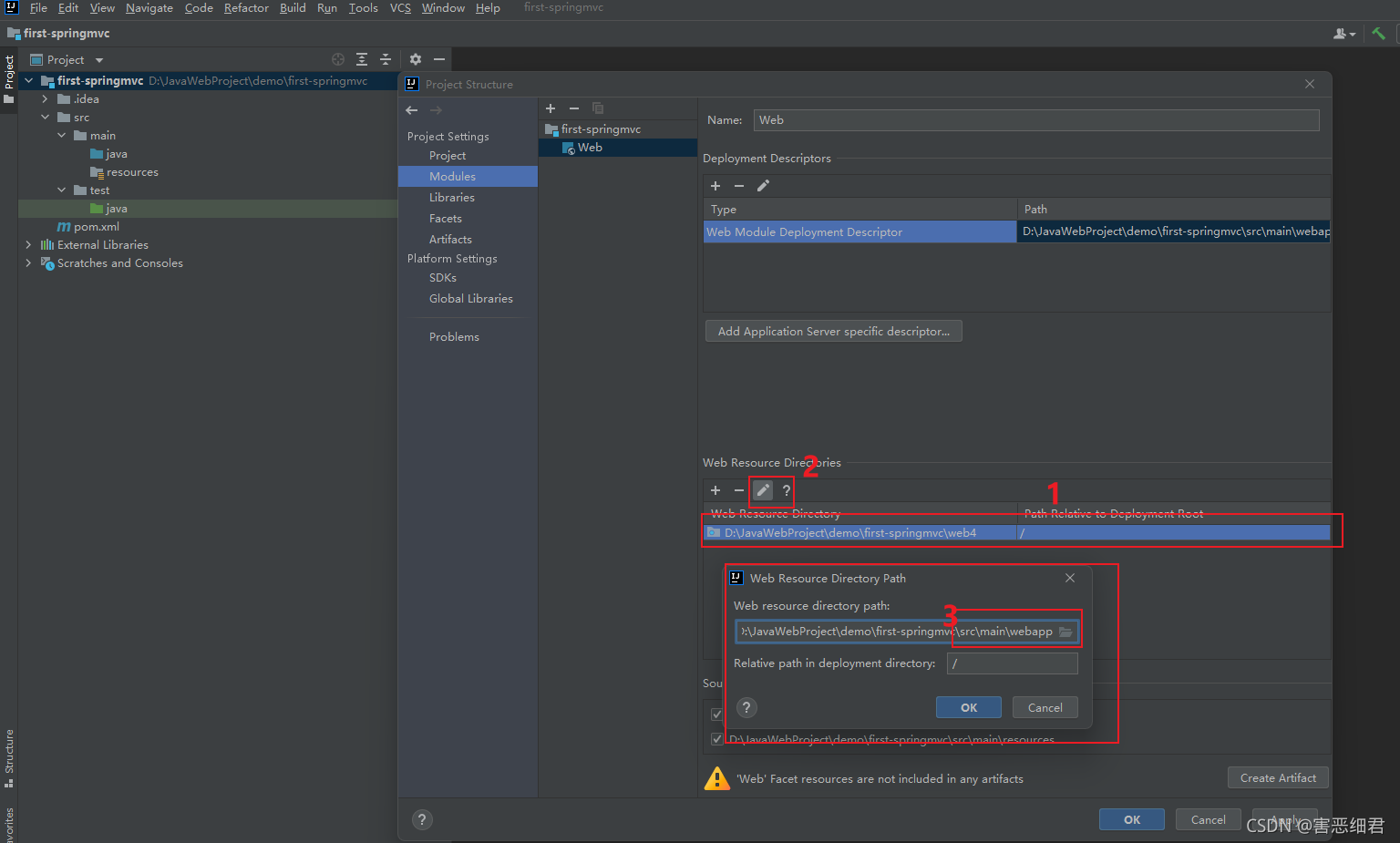Click Collapse All in Project panel toolbar
Viewport: 1400px width, 843px height.
click(x=386, y=59)
